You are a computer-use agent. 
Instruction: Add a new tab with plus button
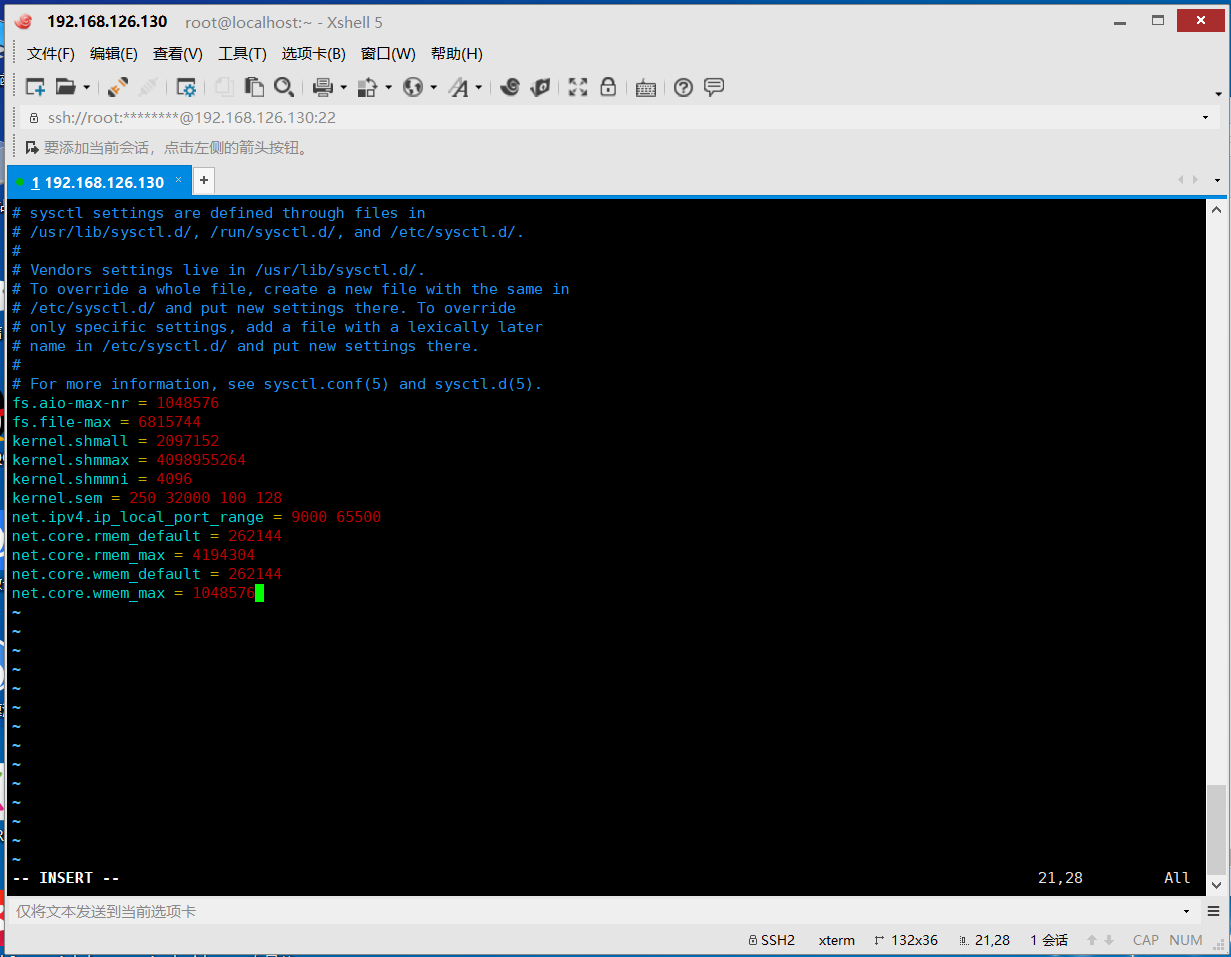click(203, 181)
